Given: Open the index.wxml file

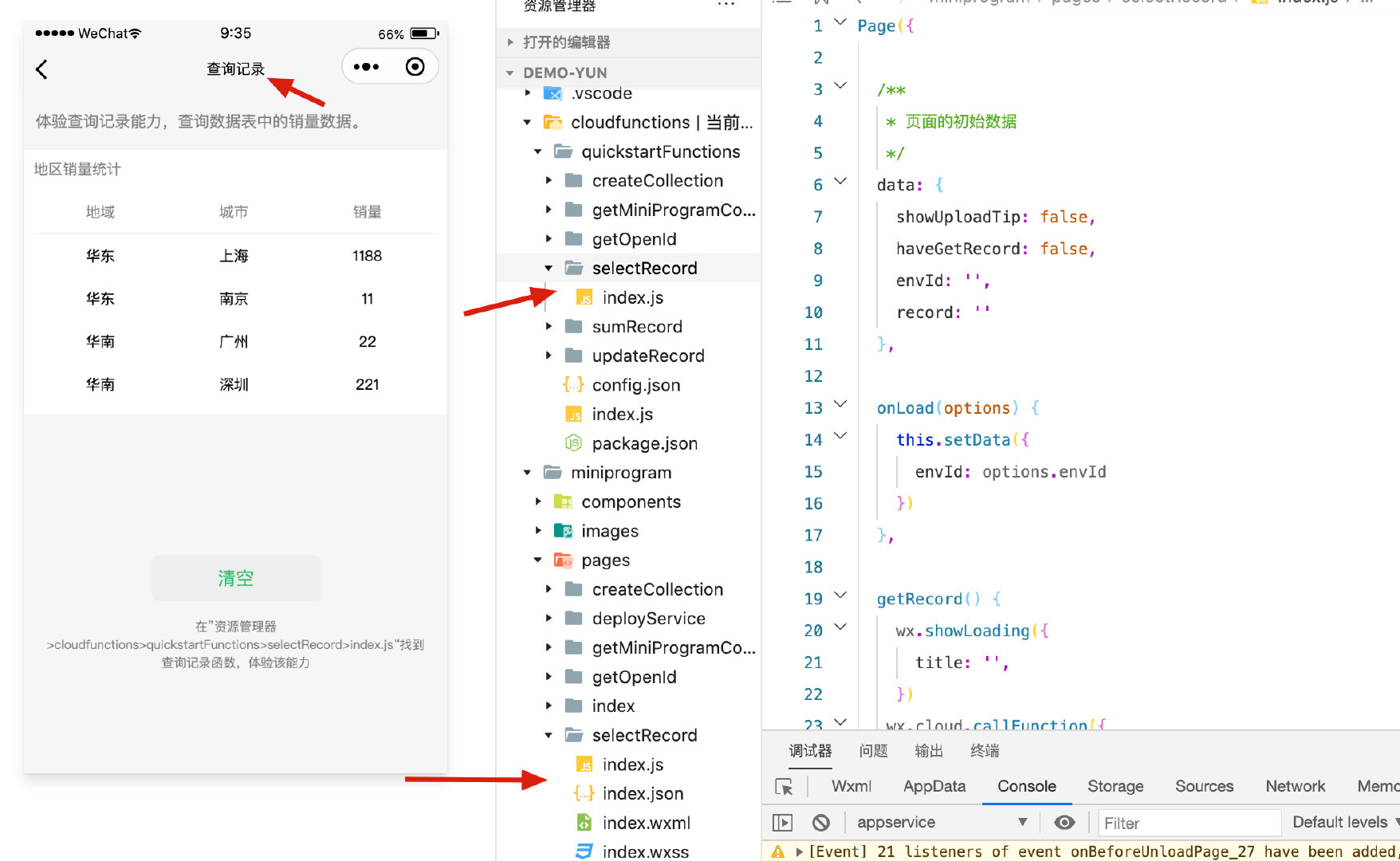Looking at the screenshot, I should [647, 823].
